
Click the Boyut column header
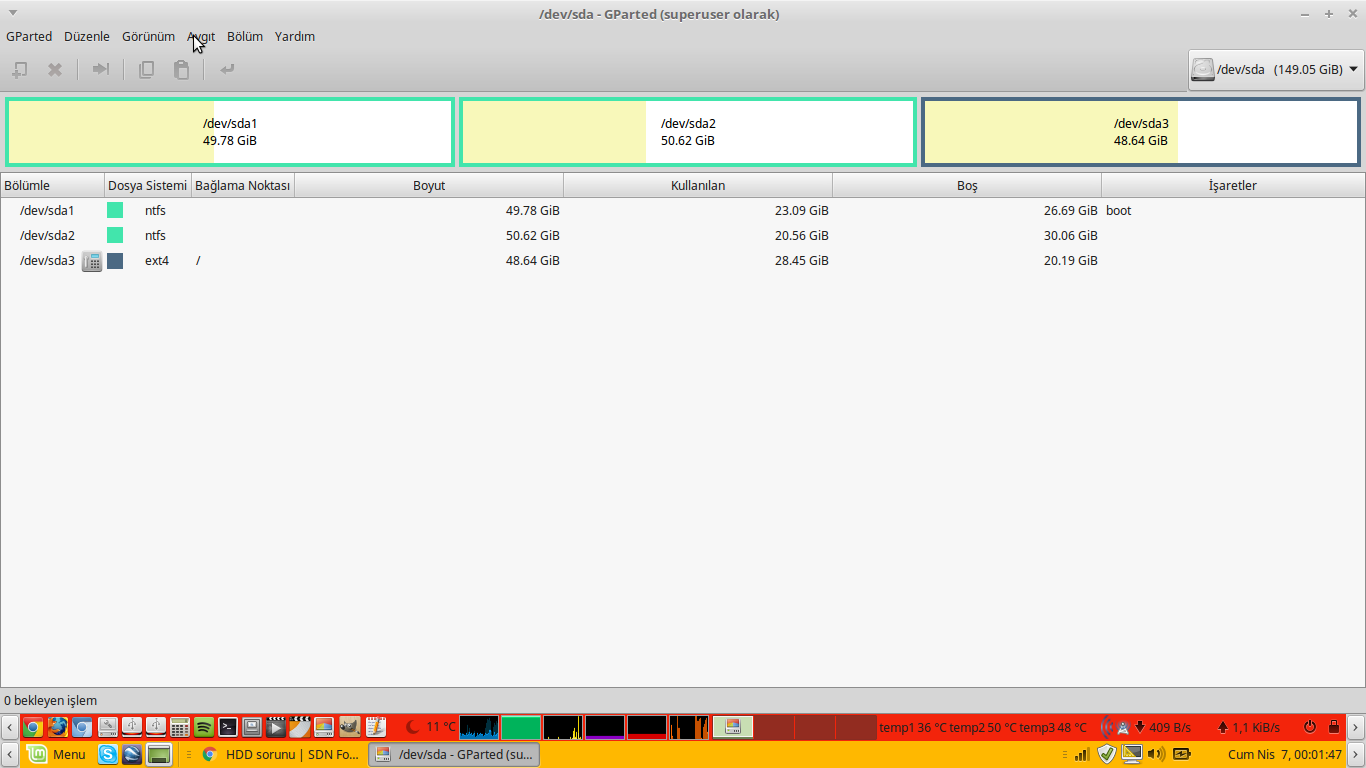pyautogui.click(x=429, y=186)
